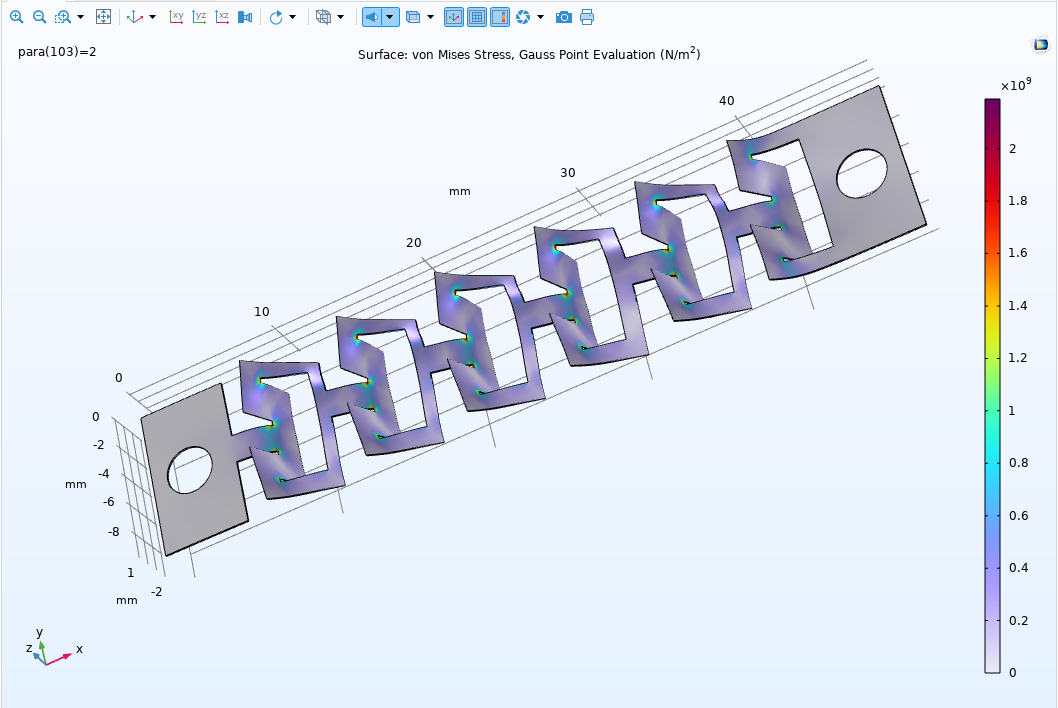
Task: Click the Zoom Extents icon
Action: click(103, 16)
